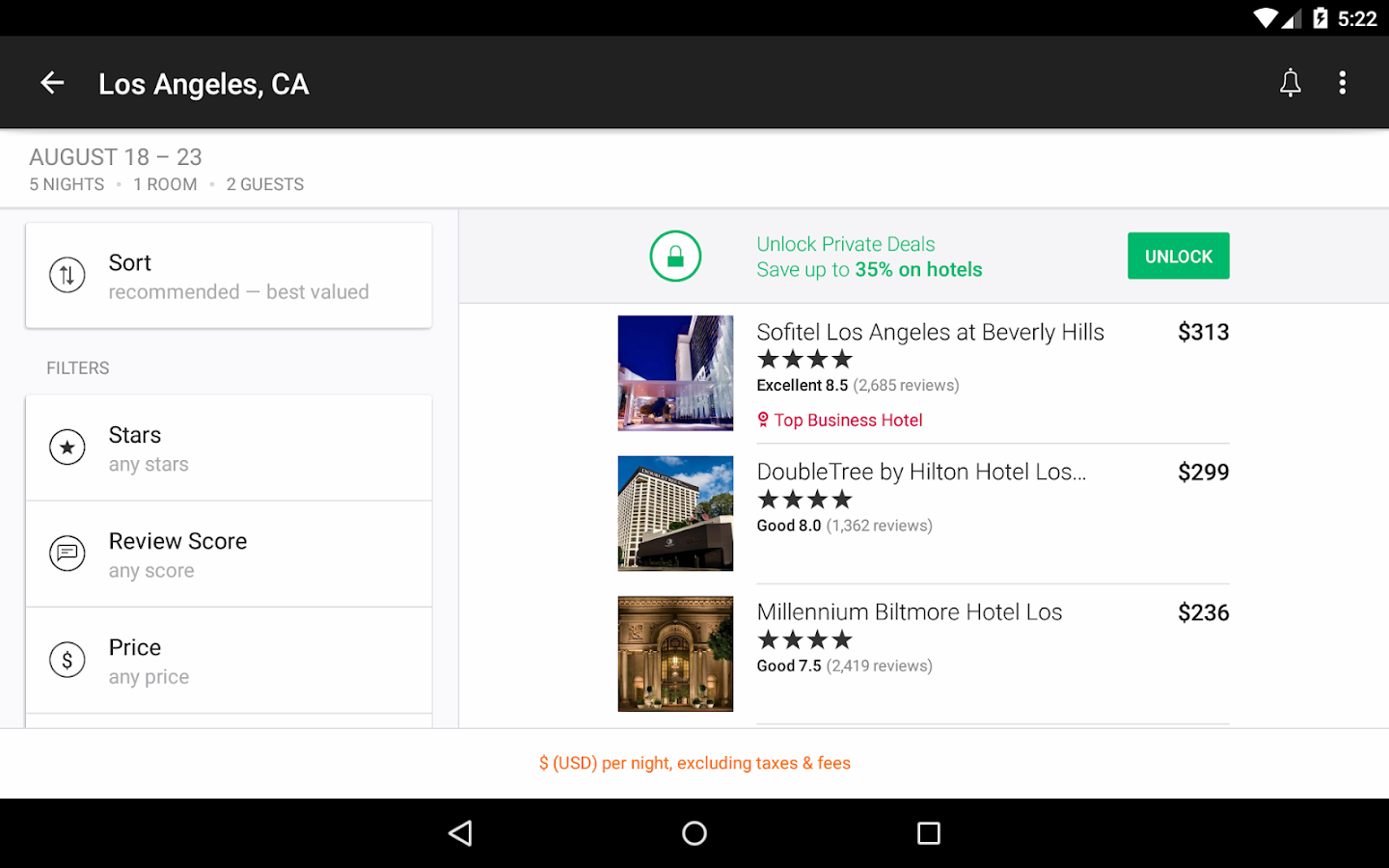
Task: Select Sofitel Los Angeles at Beverly Hills title
Action: point(930,333)
